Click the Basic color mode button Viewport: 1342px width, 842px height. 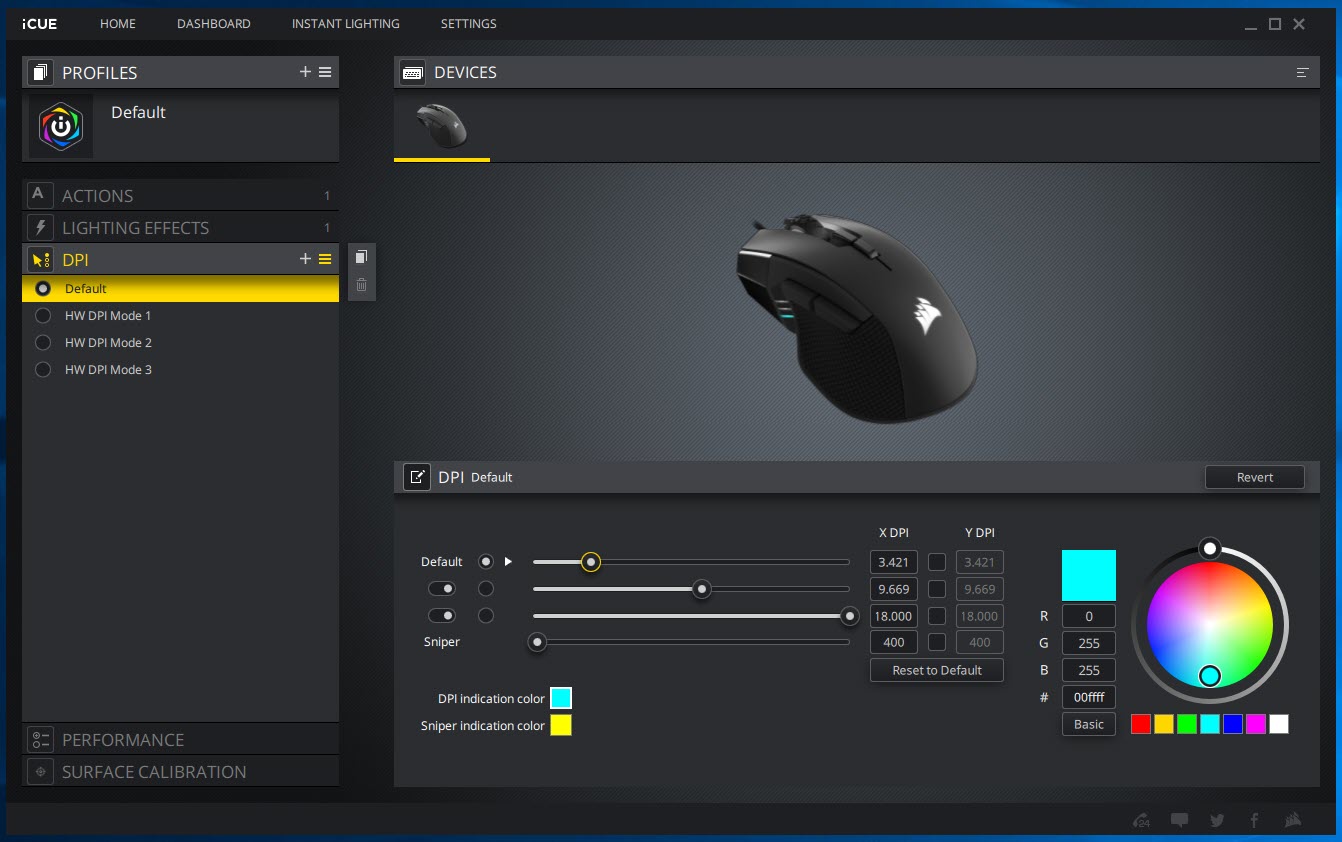(1089, 724)
